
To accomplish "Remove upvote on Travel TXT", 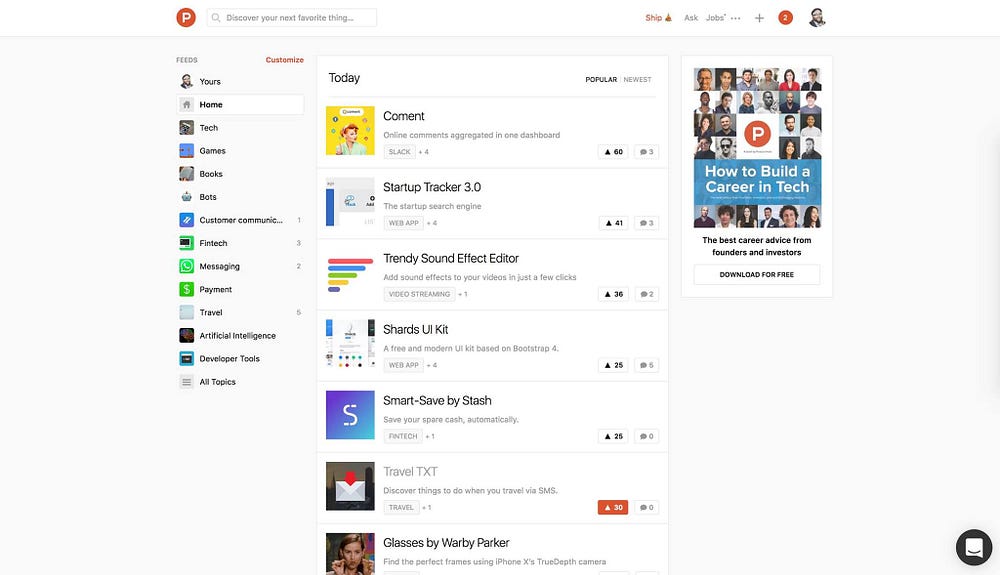I will pyautogui.click(x=613, y=507).
